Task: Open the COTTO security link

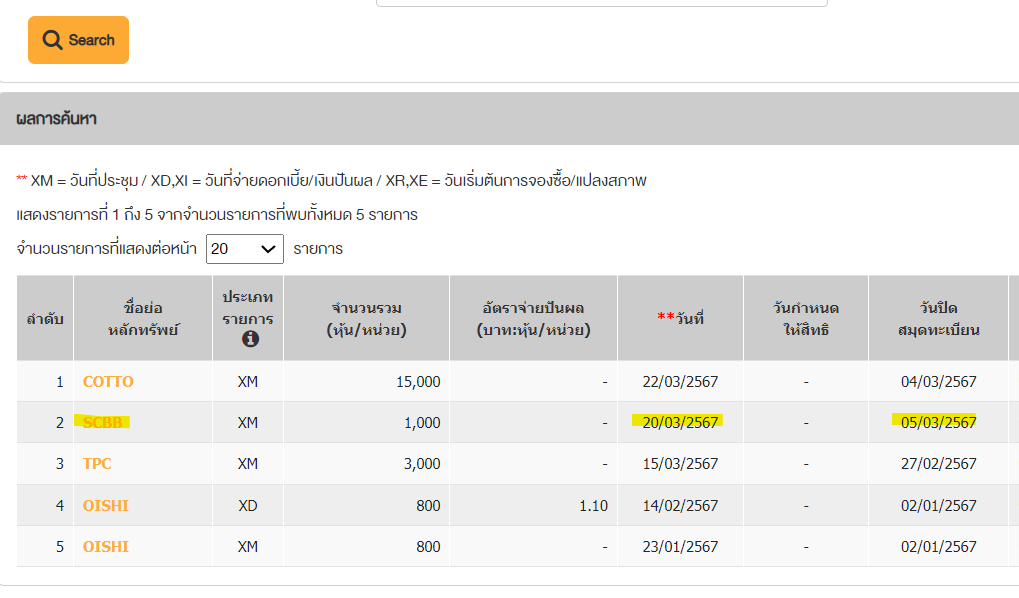Action: 108,382
